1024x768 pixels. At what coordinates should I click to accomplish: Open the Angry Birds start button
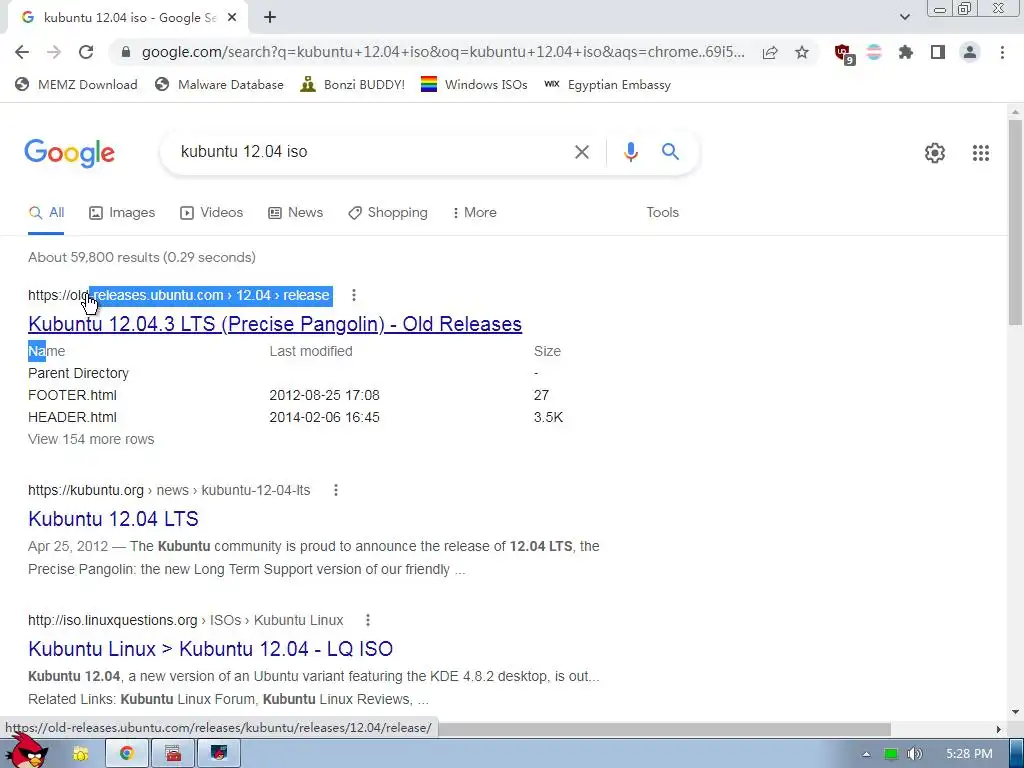coord(29,751)
